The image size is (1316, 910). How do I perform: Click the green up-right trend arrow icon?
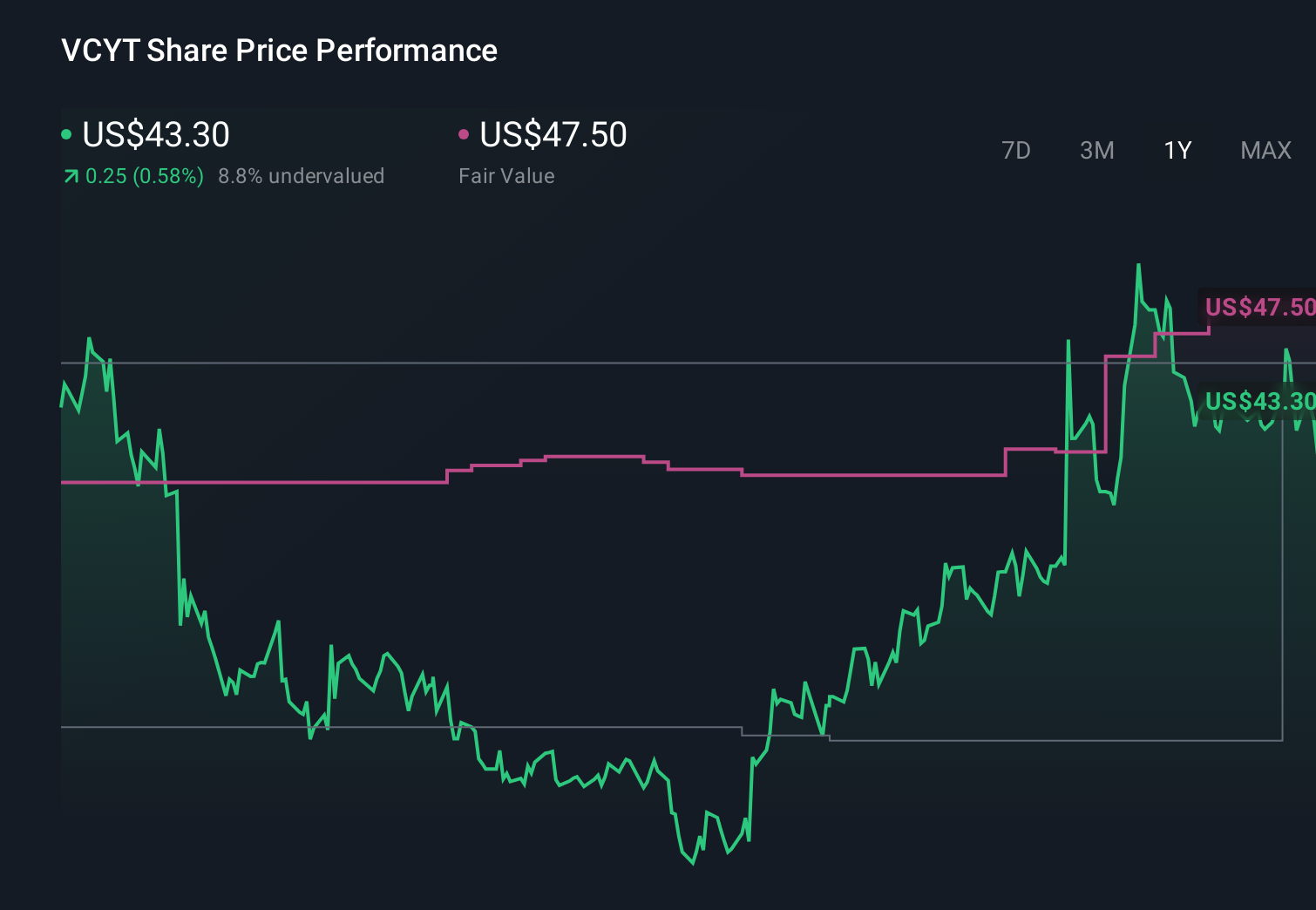pyautogui.click(x=71, y=177)
